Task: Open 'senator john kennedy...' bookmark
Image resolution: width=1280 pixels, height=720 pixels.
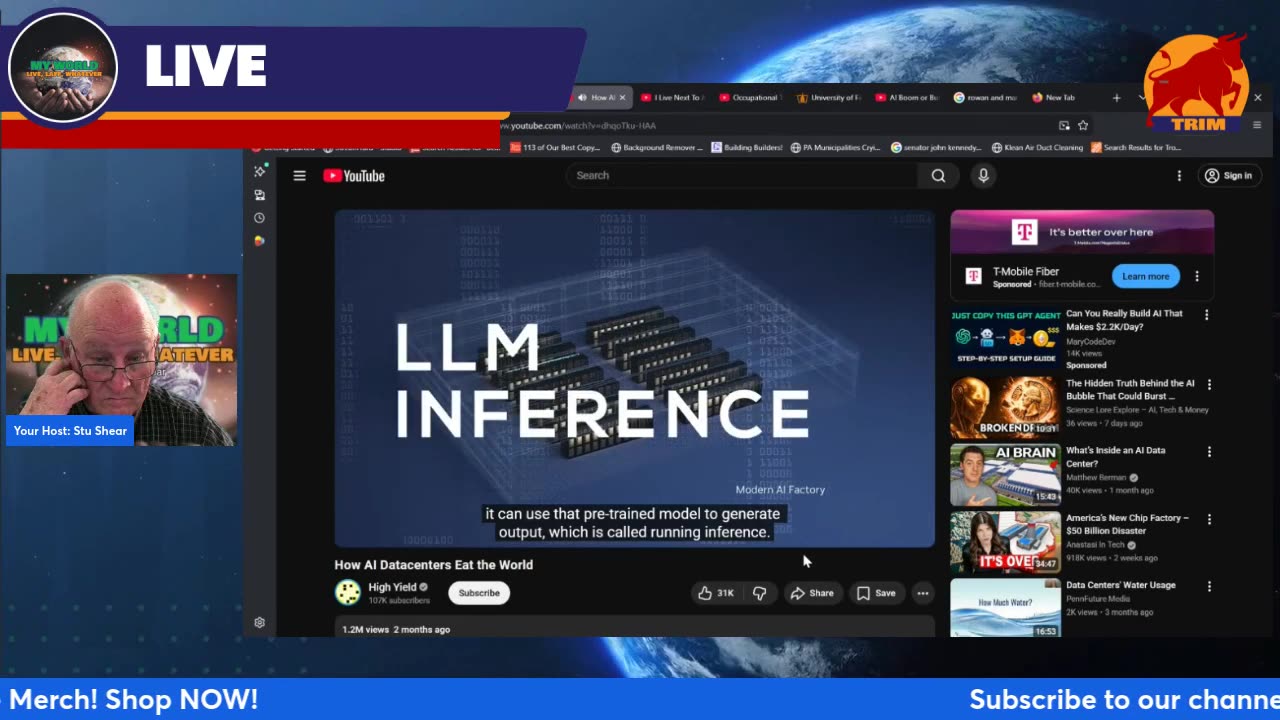Action: (936, 148)
